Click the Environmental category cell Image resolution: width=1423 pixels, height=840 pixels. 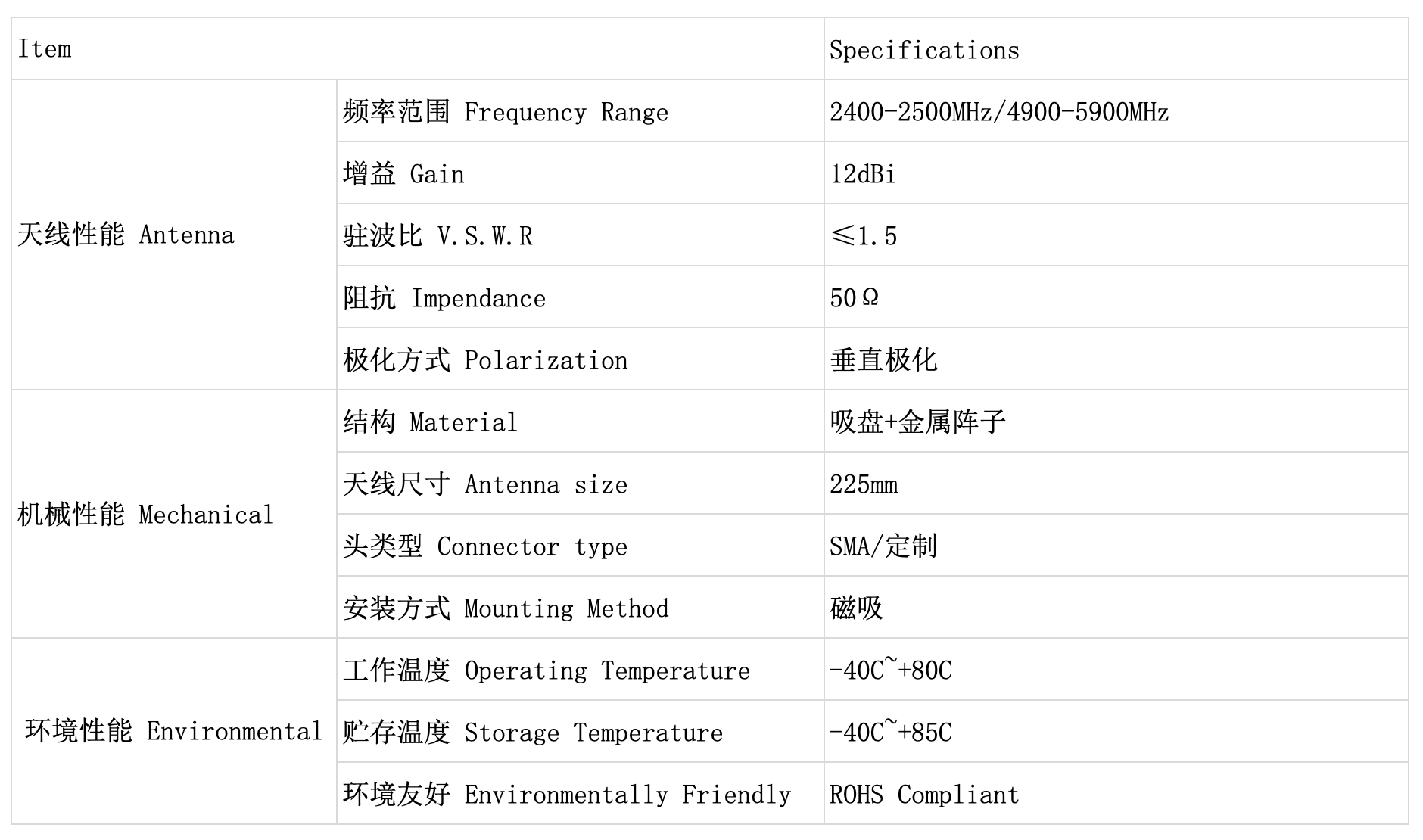tap(174, 731)
